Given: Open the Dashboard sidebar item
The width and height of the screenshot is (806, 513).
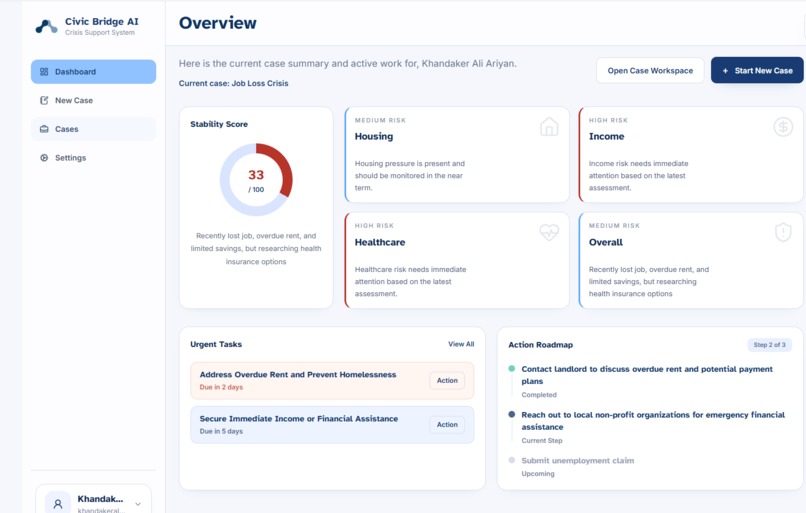Looking at the screenshot, I should 94,71.
